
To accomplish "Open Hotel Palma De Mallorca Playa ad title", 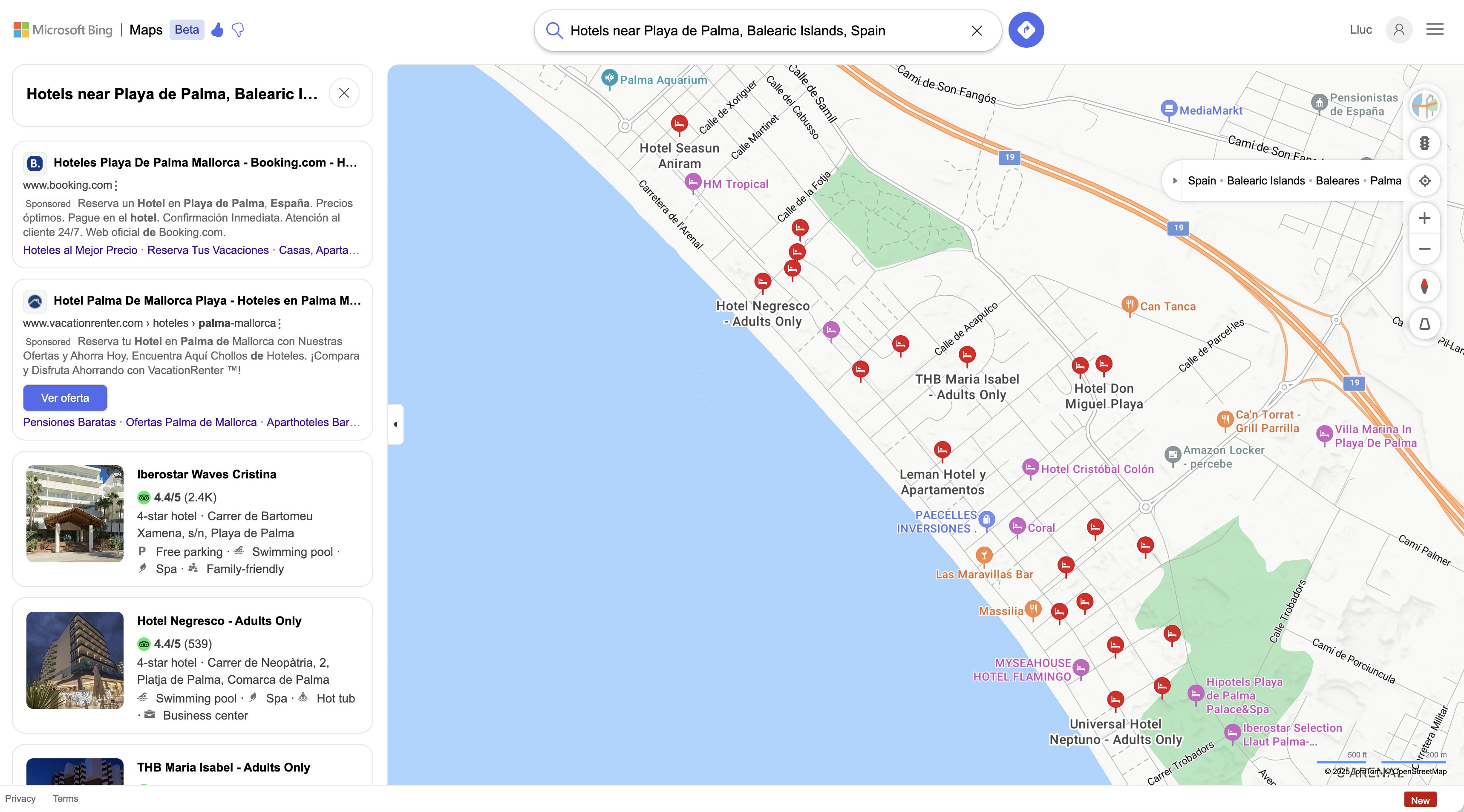I will click(207, 301).
